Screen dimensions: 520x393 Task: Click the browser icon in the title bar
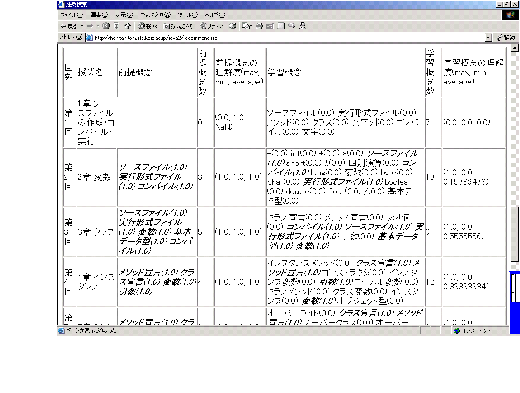(61, 5)
